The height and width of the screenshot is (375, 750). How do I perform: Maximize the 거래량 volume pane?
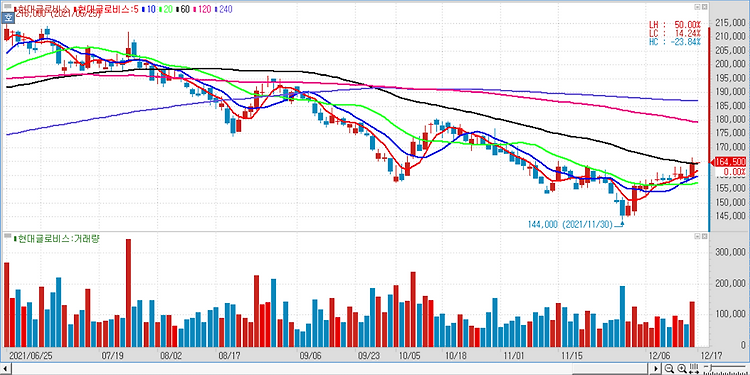(697, 236)
